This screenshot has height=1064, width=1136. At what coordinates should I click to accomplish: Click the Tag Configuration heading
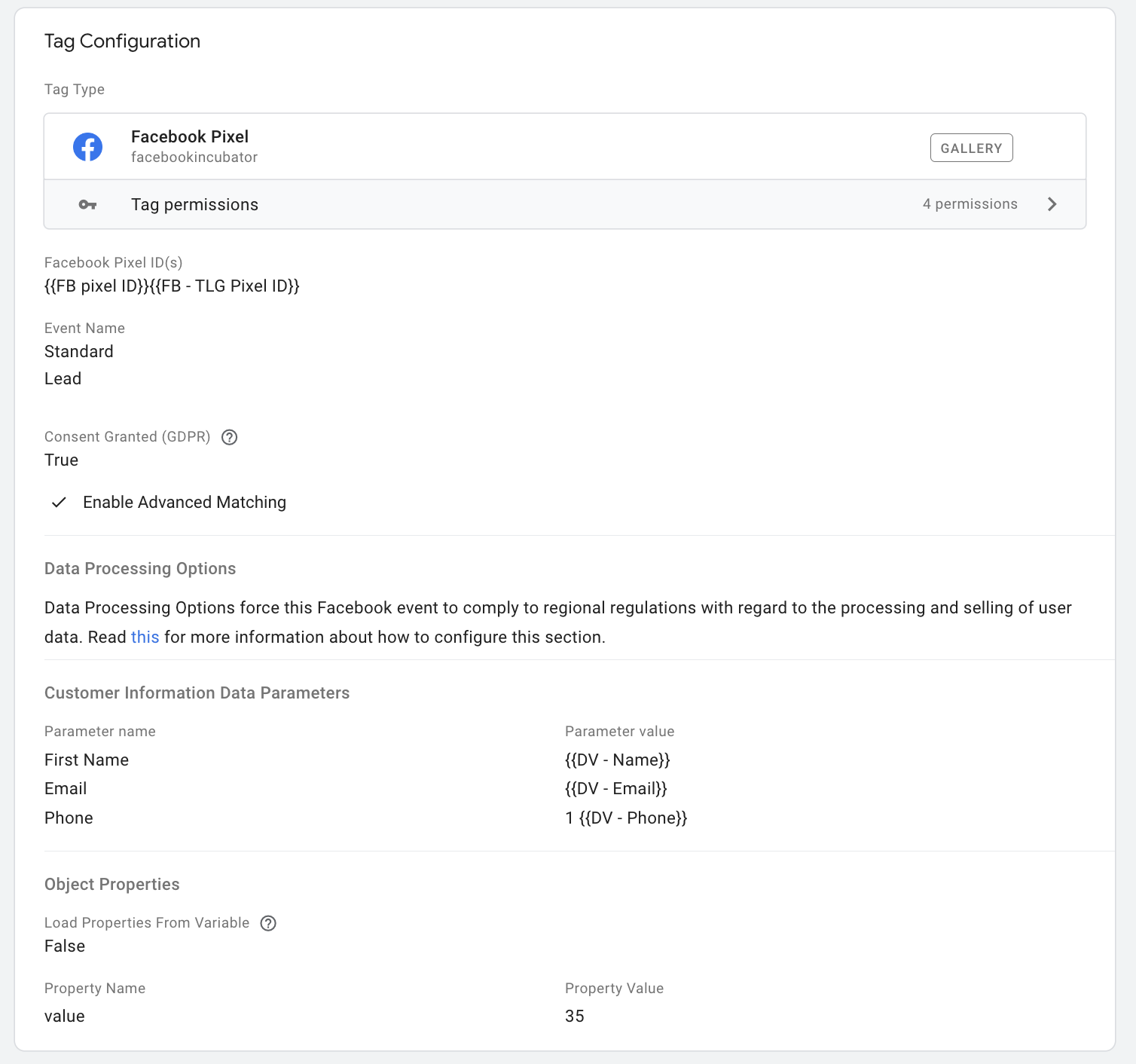122,41
